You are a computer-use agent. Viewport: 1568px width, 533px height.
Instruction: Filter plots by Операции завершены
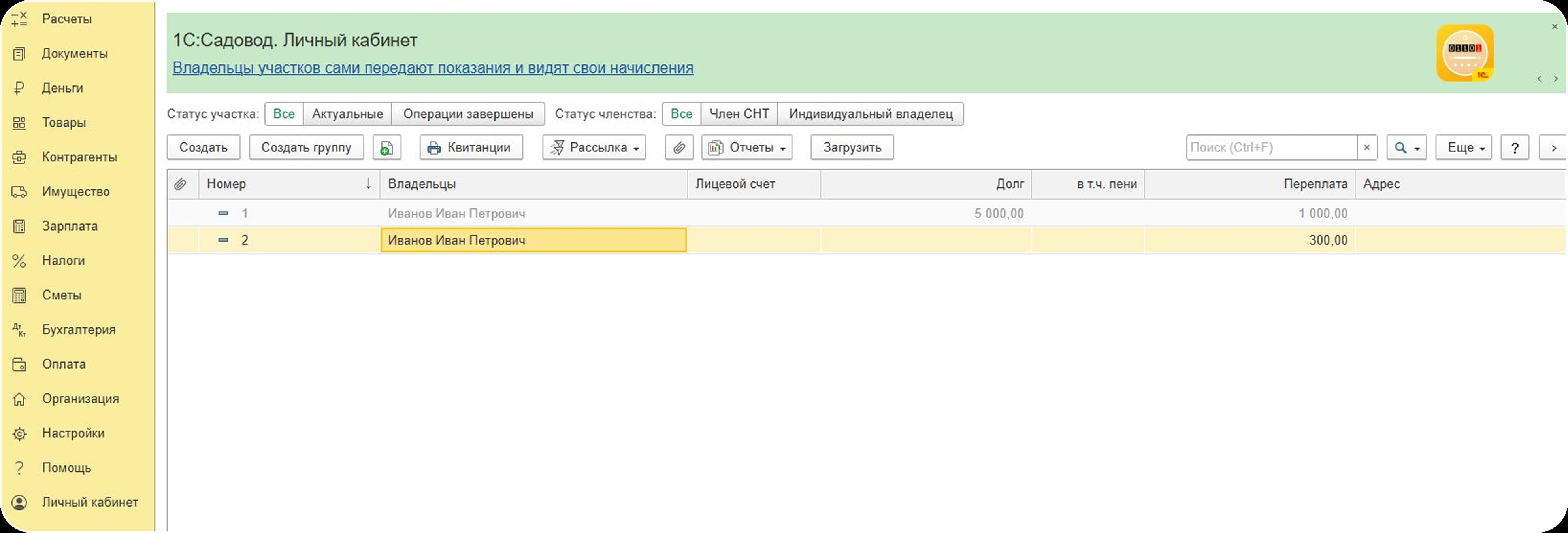pos(468,114)
